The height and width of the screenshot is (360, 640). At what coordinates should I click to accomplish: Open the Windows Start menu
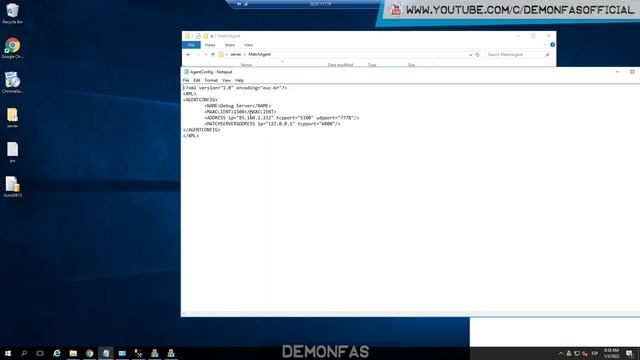(8, 353)
